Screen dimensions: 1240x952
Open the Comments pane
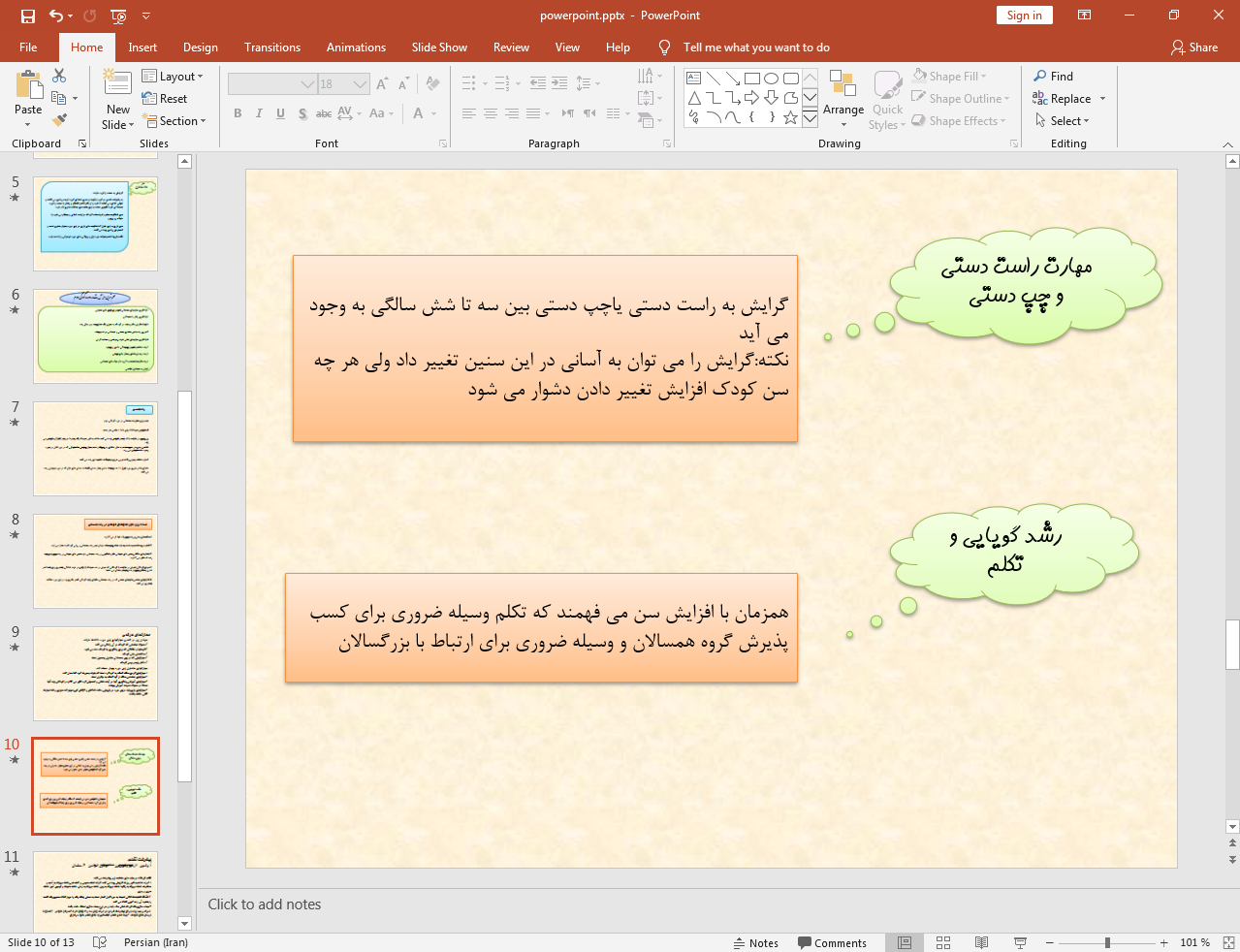tap(832, 942)
